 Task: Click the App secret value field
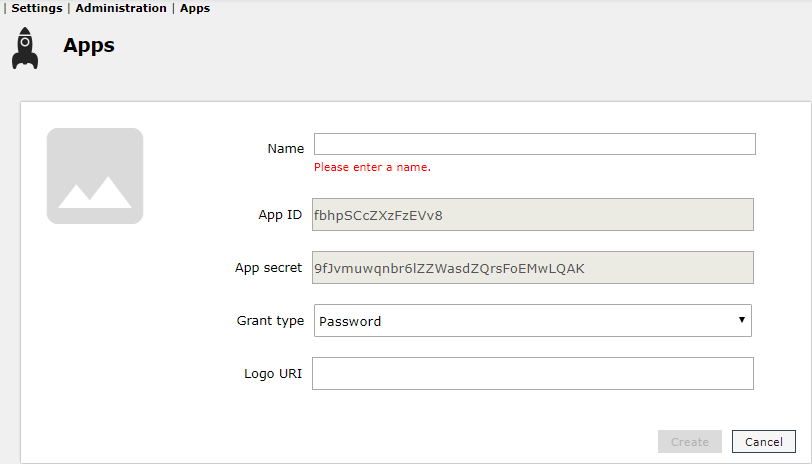(x=533, y=267)
